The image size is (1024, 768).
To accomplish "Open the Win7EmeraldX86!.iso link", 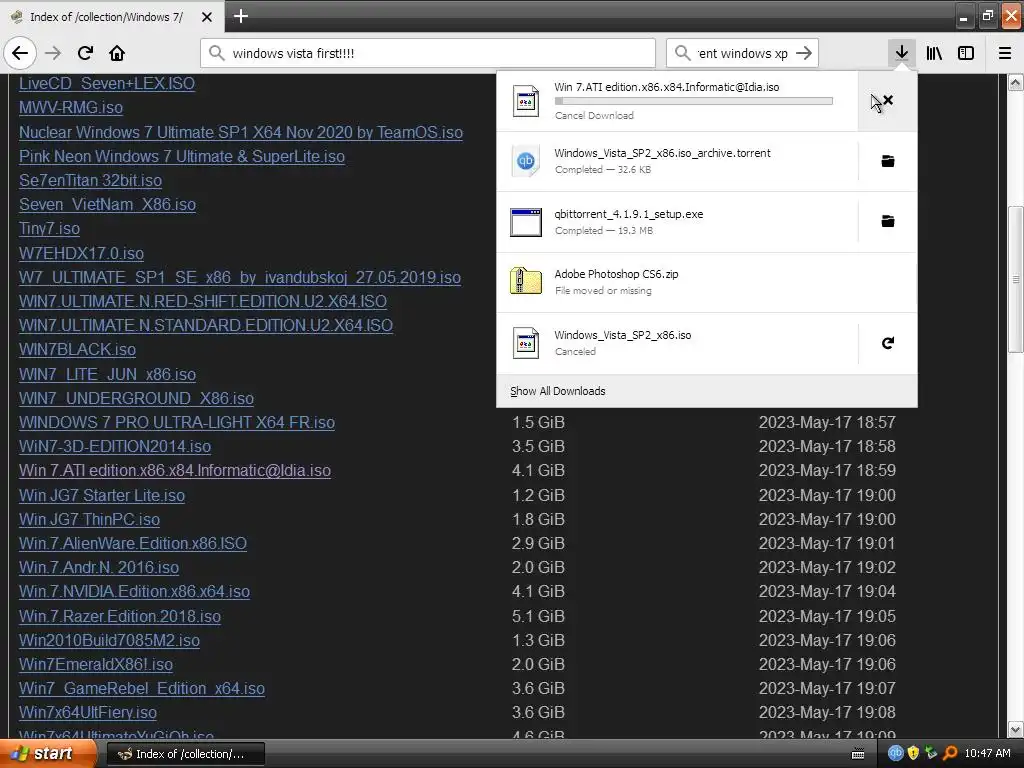I will (x=95, y=665).
